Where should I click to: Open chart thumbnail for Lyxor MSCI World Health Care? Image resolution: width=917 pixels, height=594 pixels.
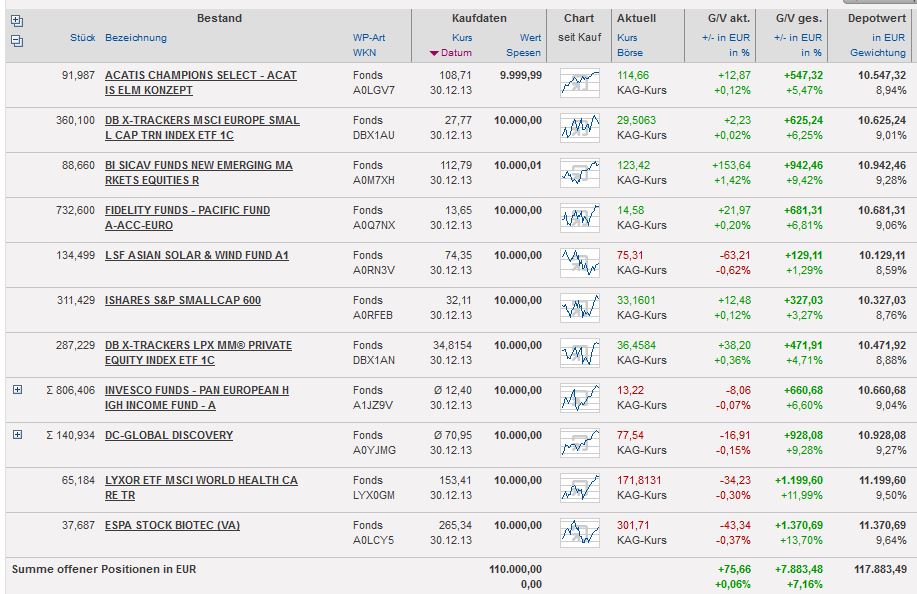pyautogui.click(x=579, y=488)
